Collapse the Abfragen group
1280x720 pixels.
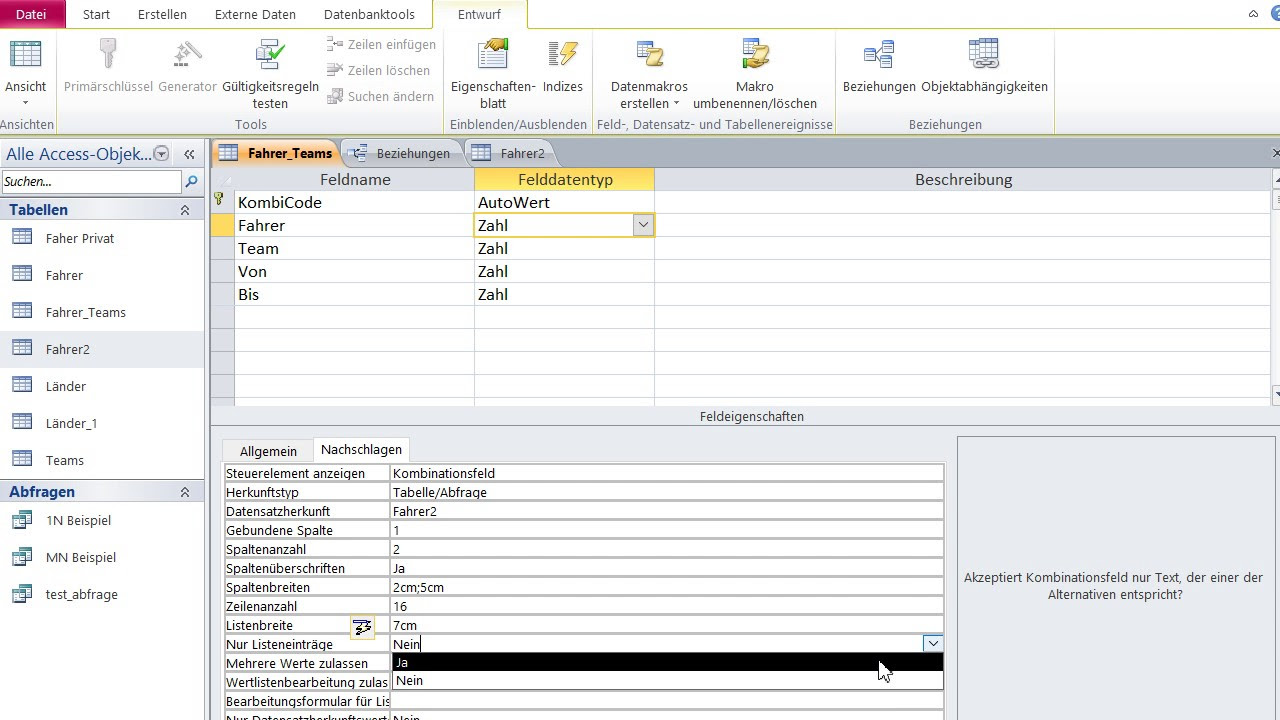coord(185,492)
